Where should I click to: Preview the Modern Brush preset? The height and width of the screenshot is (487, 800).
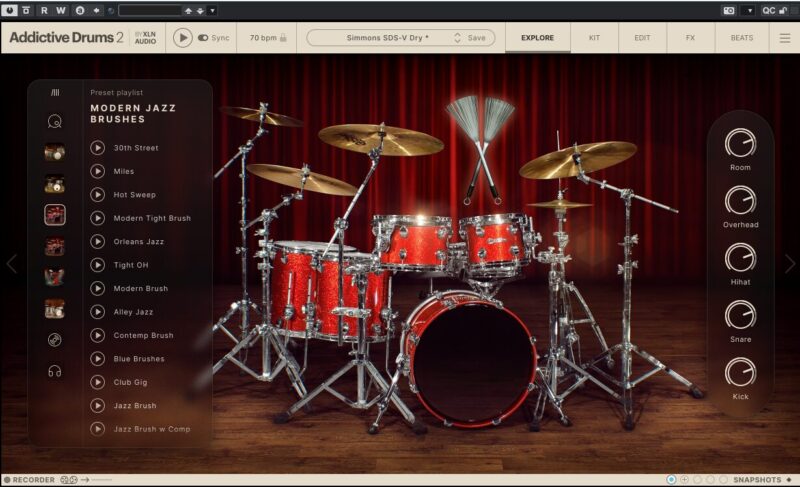coord(97,289)
